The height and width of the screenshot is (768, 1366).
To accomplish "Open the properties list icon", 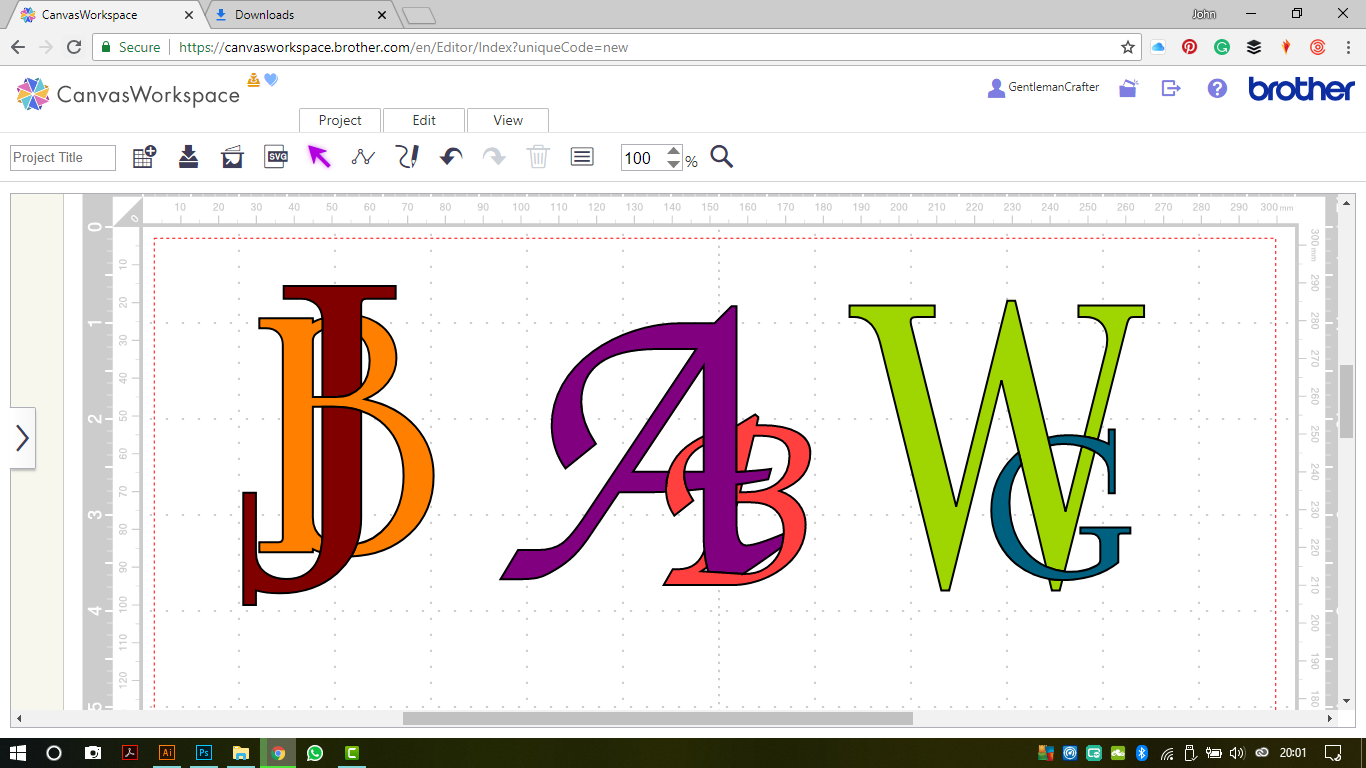I will pyautogui.click(x=581, y=157).
